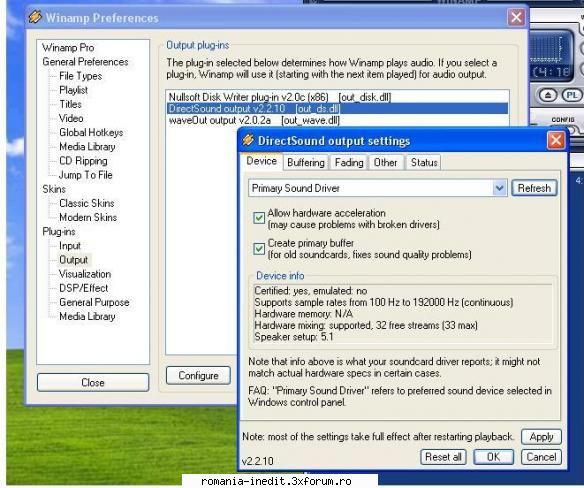Toggle the PL playlist button in Winamp player

572,95
